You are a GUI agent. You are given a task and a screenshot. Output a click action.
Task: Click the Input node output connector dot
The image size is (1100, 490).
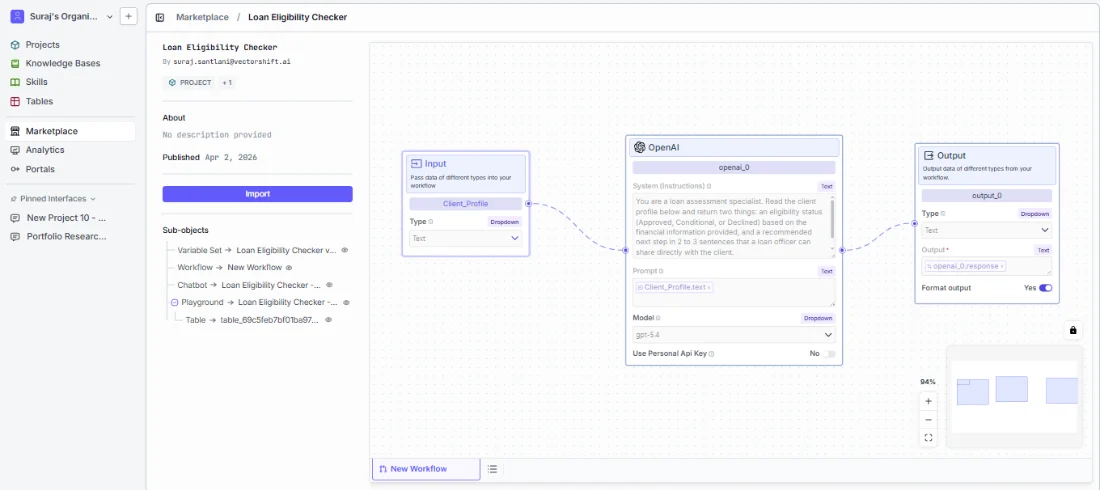(x=528, y=204)
